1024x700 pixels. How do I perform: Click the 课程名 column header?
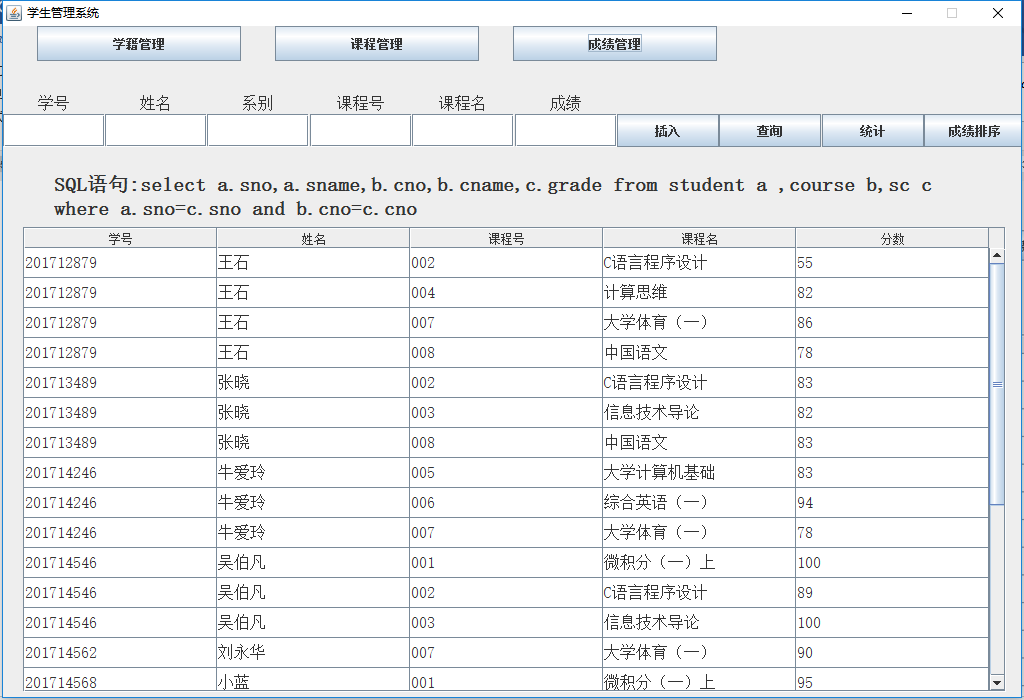pos(699,238)
